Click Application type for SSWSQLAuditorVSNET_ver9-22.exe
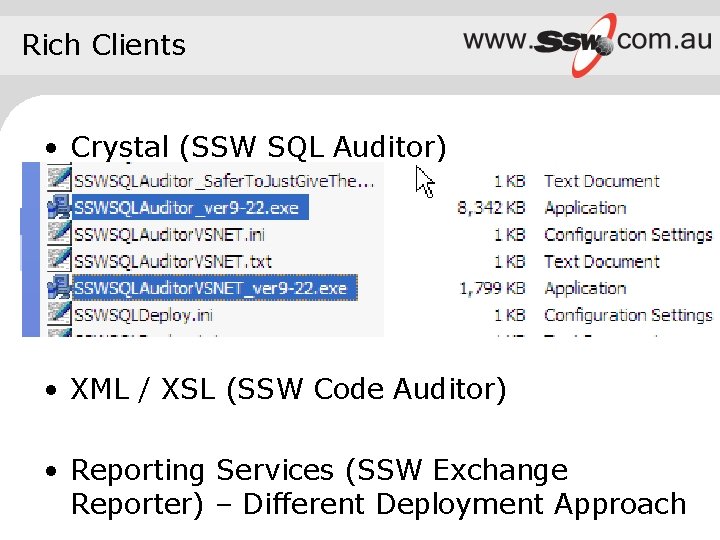Image resolution: width=720 pixels, height=540 pixels. [x=585, y=289]
